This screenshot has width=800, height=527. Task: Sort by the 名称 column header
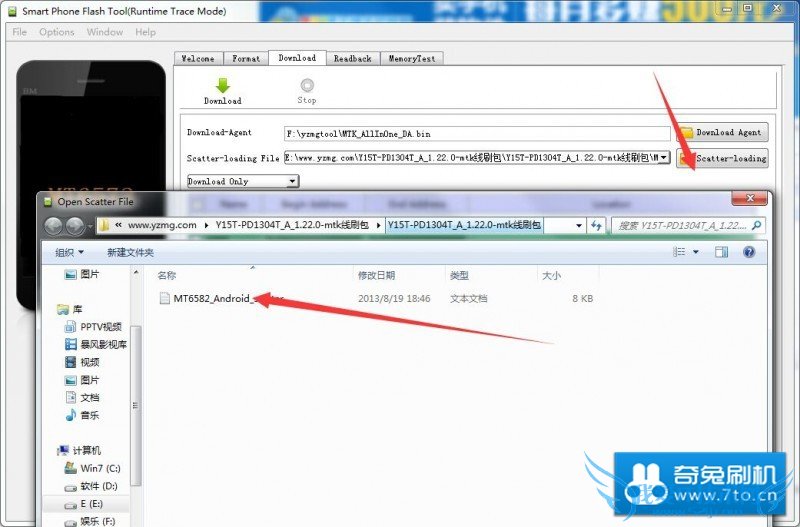[167, 275]
